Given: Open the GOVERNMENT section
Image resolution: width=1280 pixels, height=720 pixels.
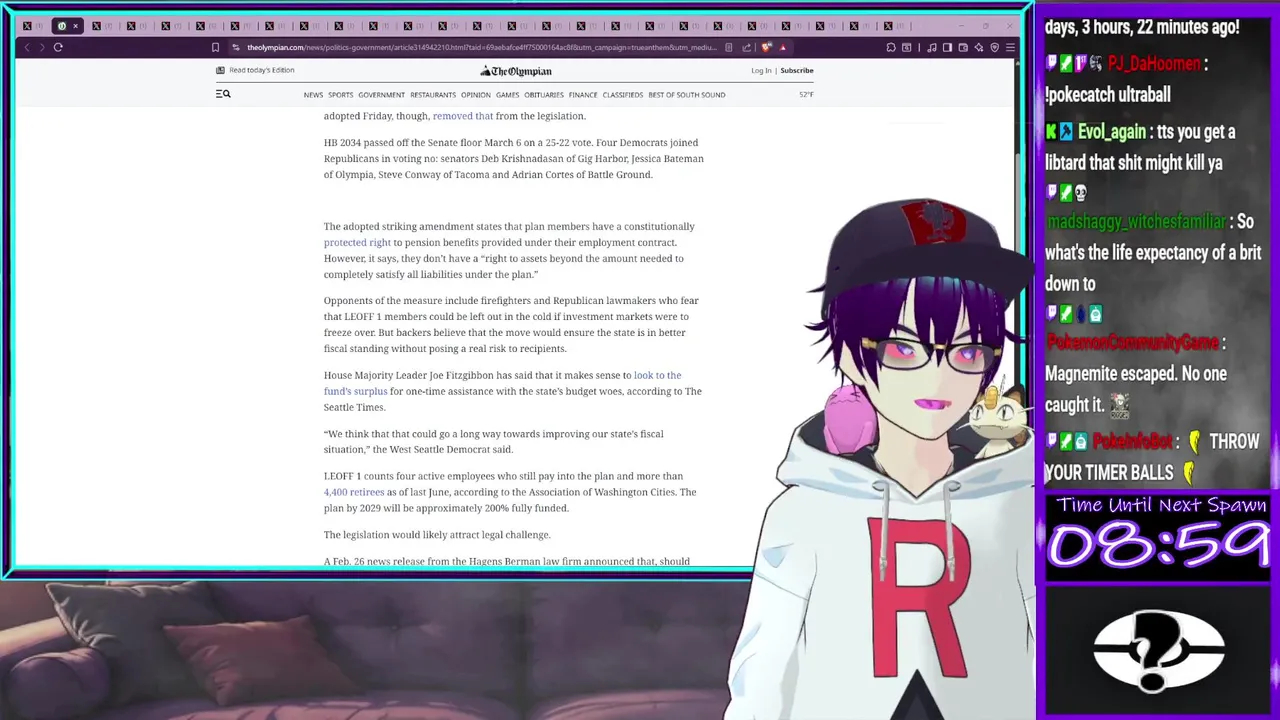Looking at the screenshot, I should pyautogui.click(x=381, y=95).
